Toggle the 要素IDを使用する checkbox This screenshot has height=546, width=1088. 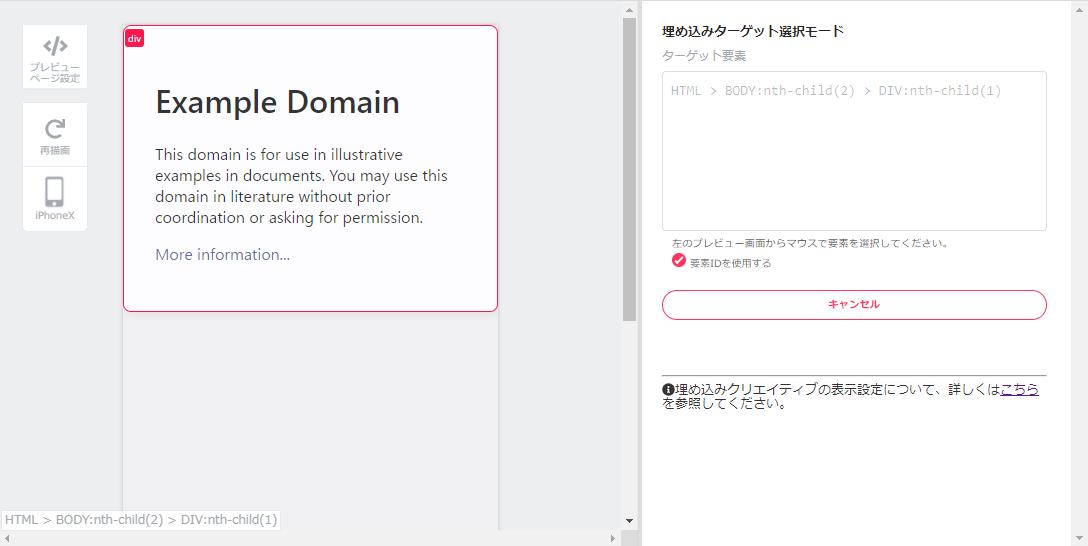(679, 261)
